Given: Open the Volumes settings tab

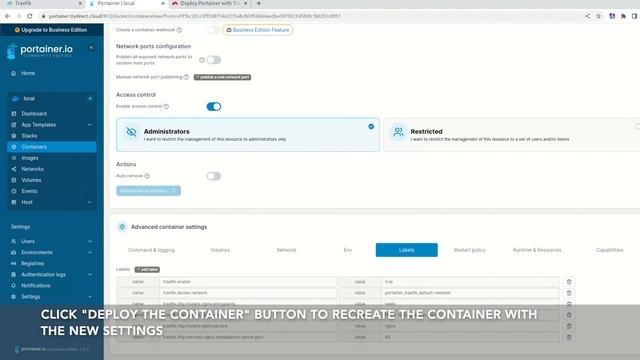Looking at the screenshot, I should pyautogui.click(x=220, y=250).
